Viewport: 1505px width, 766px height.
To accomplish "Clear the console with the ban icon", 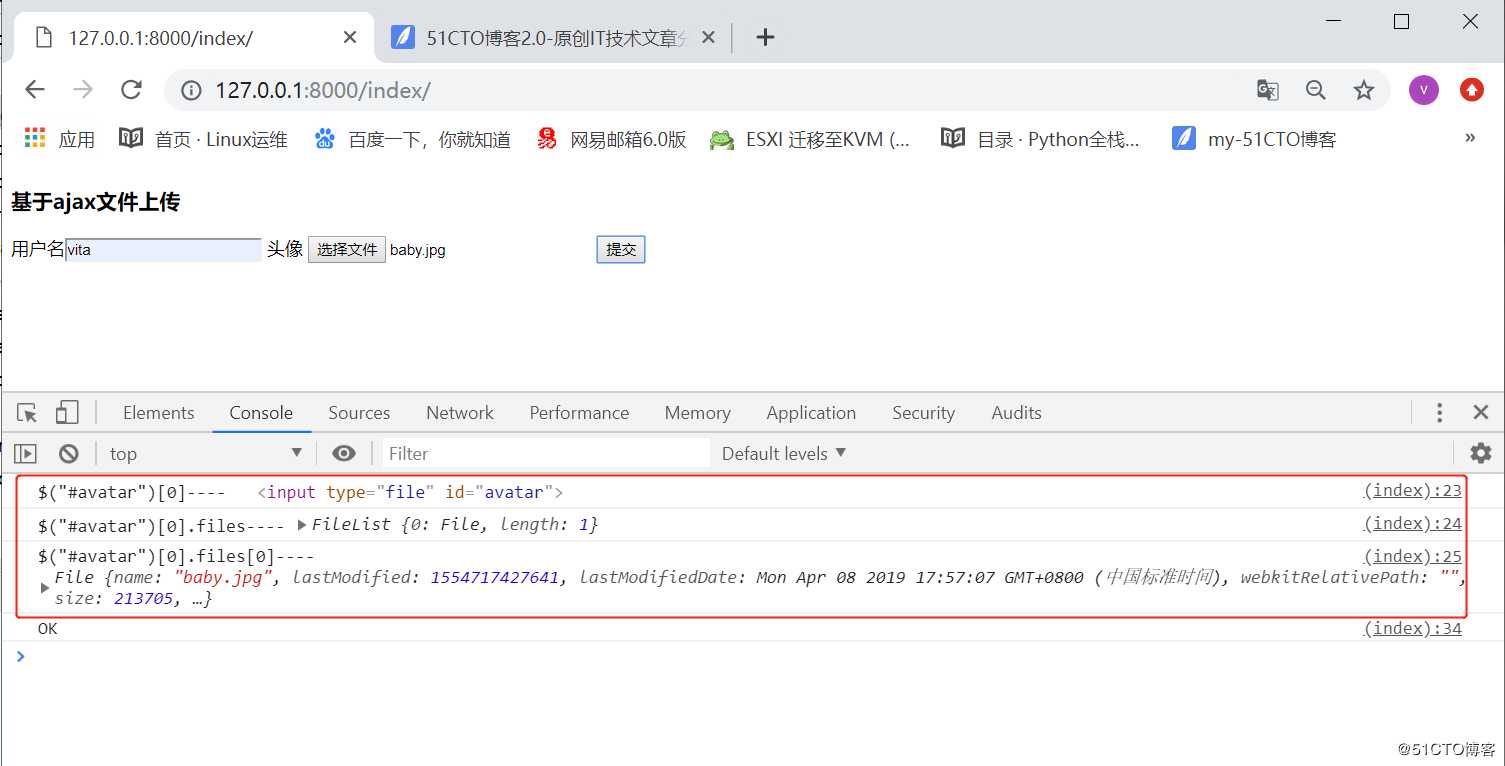I will click(68, 454).
